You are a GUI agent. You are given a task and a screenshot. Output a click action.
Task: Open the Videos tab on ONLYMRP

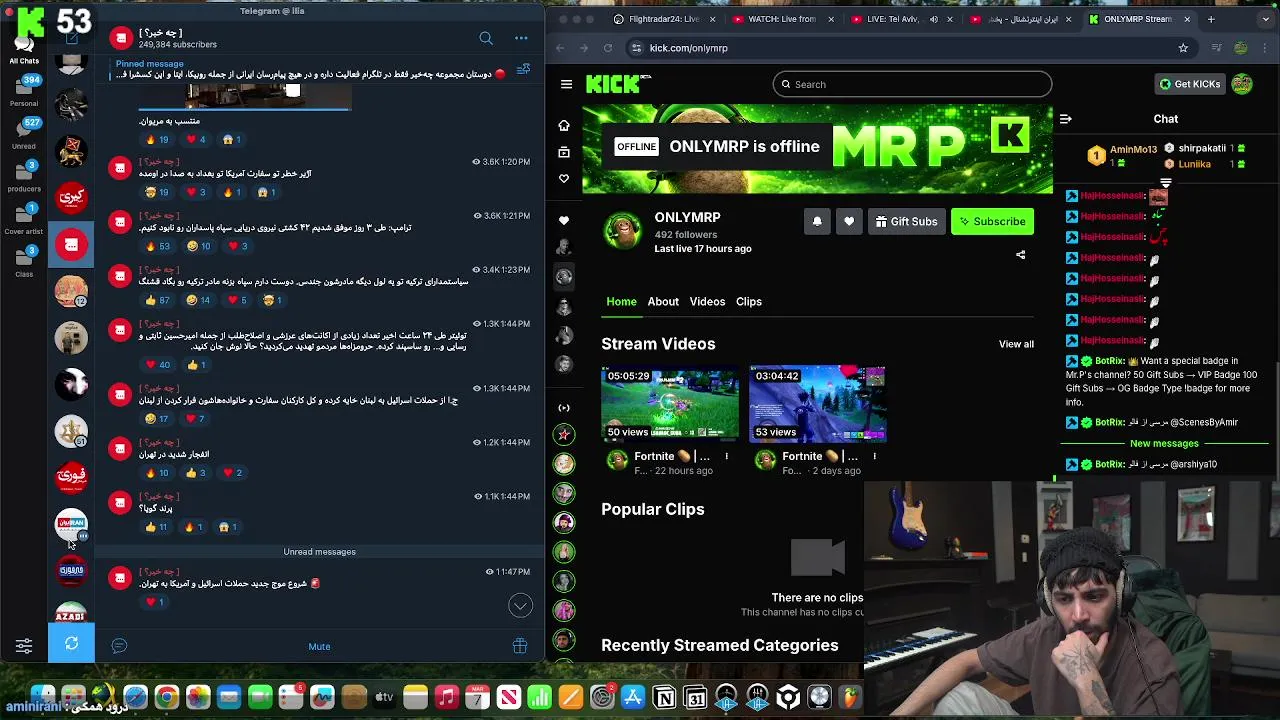707,302
